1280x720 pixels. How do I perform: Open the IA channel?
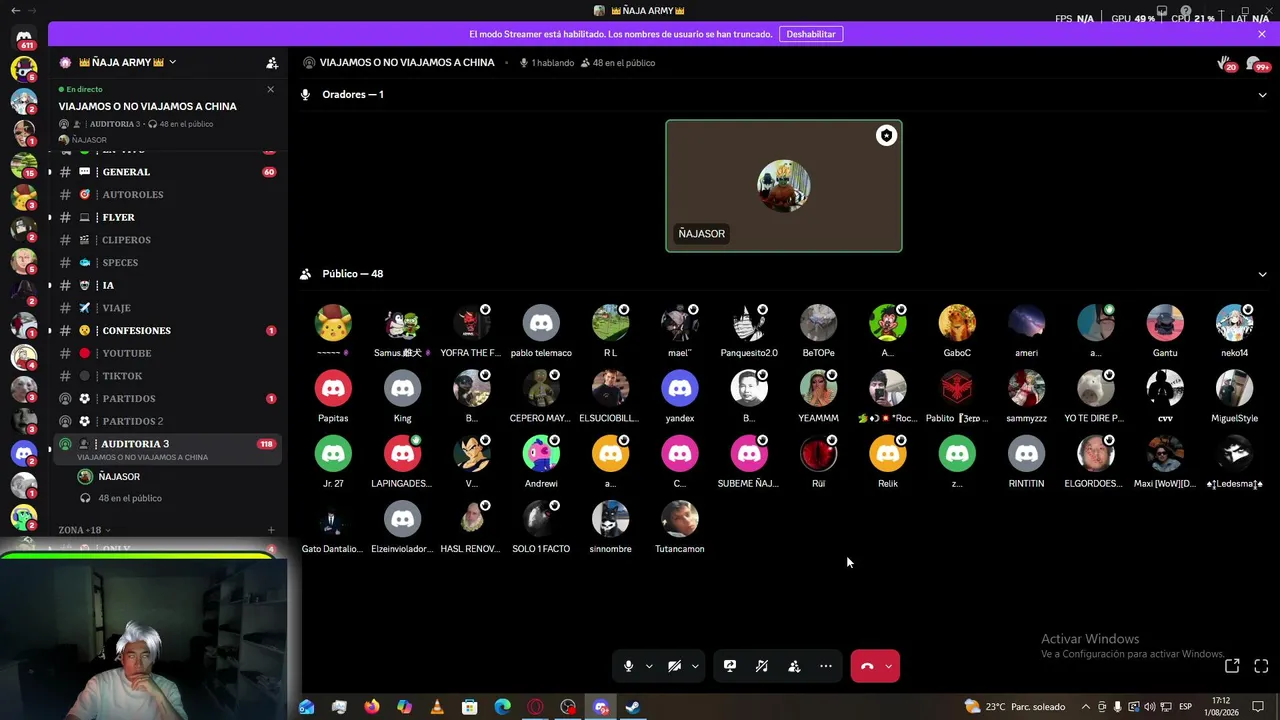[166, 285]
